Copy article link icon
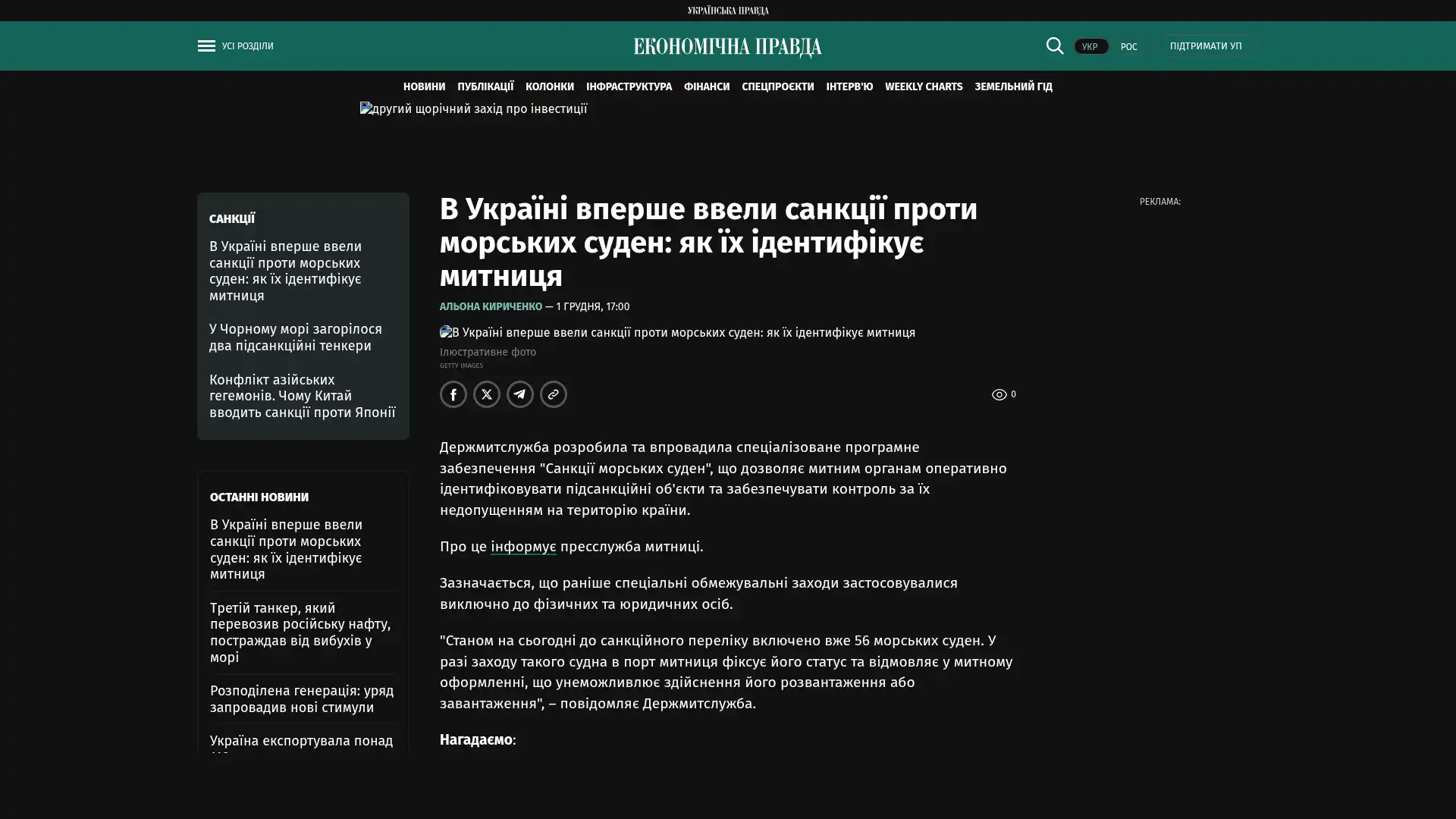This screenshot has height=819, width=1456. 554,394
